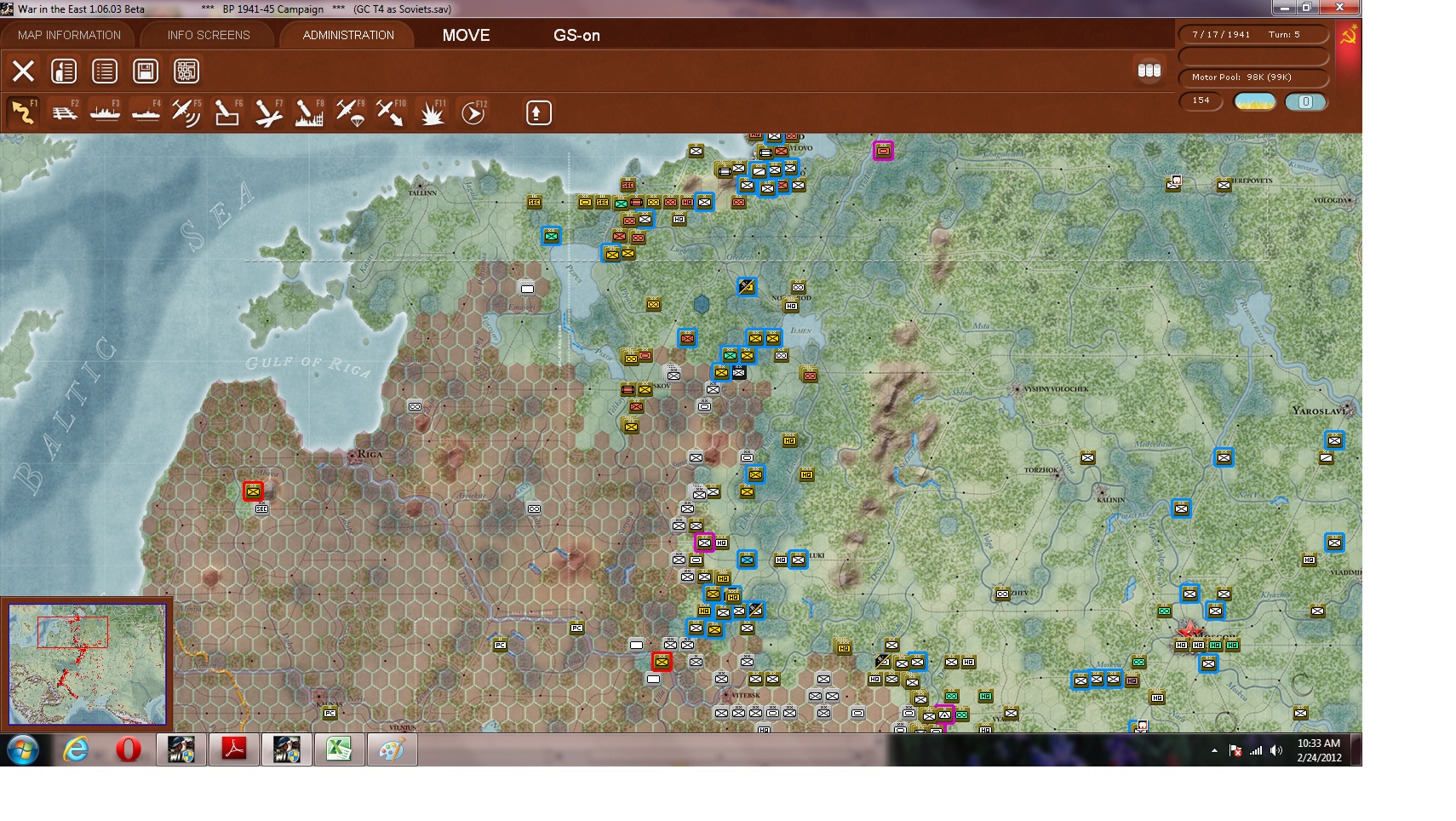Click the Soviet hammer and sickle flag
Viewport: 1456px width, 821px height.
(1348, 35)
